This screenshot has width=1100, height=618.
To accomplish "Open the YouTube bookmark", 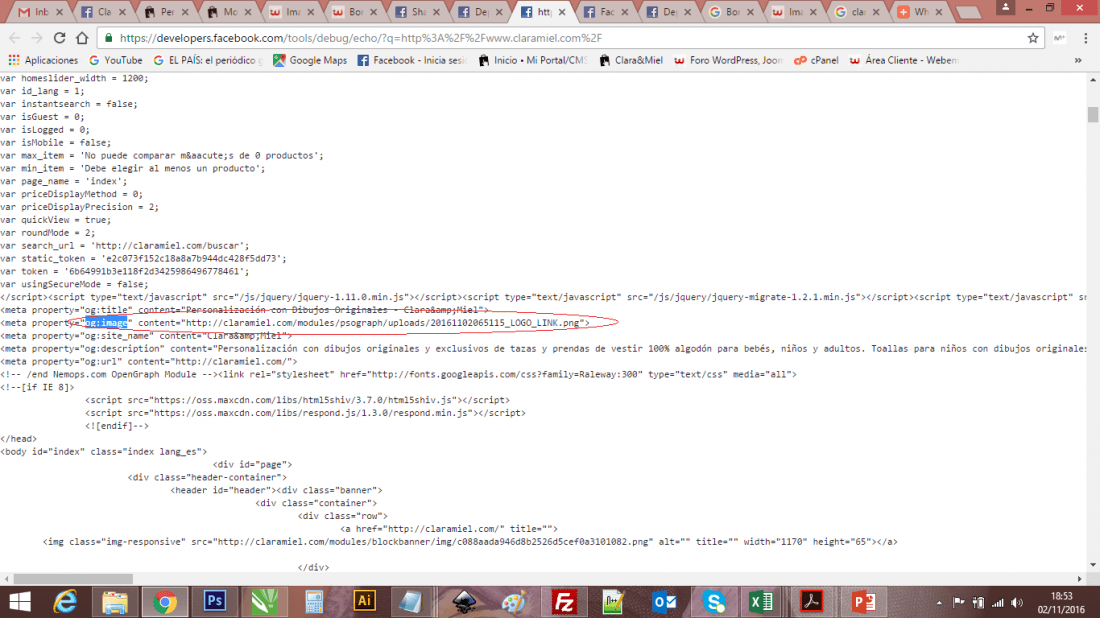I will click(x=116, y=60).
